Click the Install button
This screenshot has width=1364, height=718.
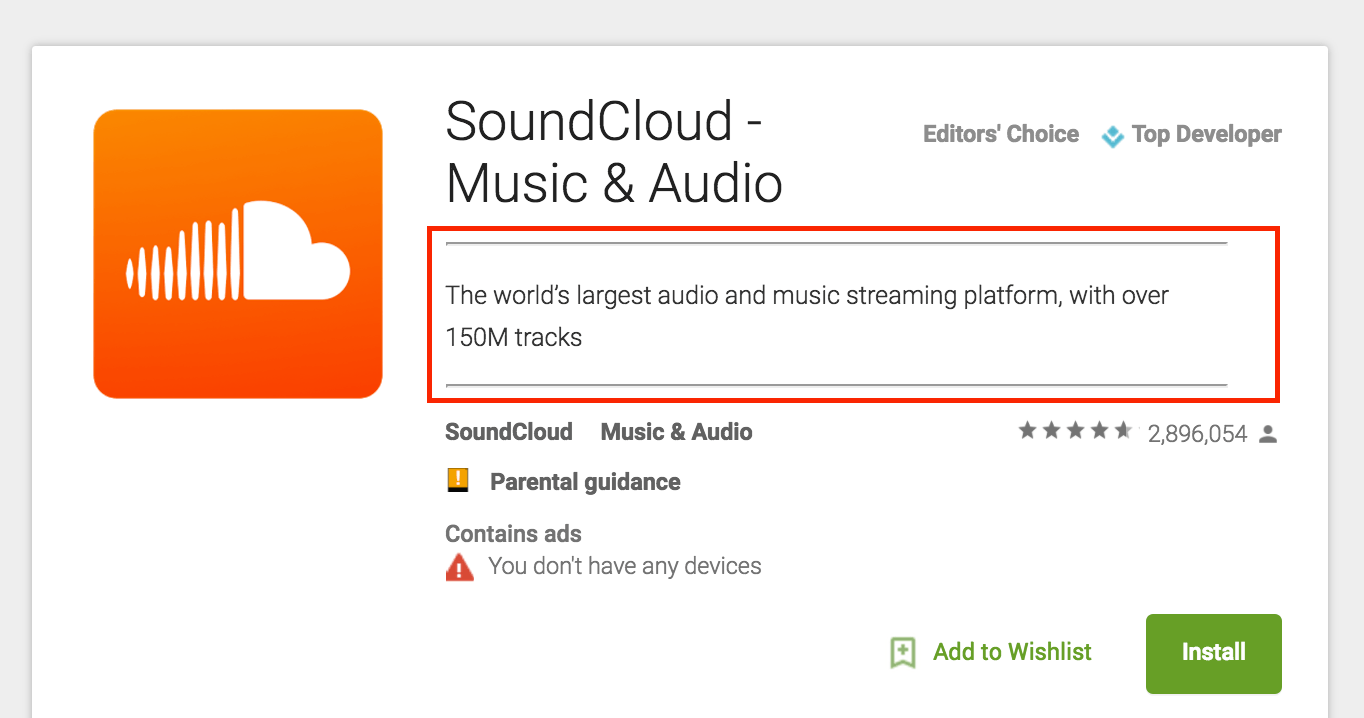(x=1213, y=653)
